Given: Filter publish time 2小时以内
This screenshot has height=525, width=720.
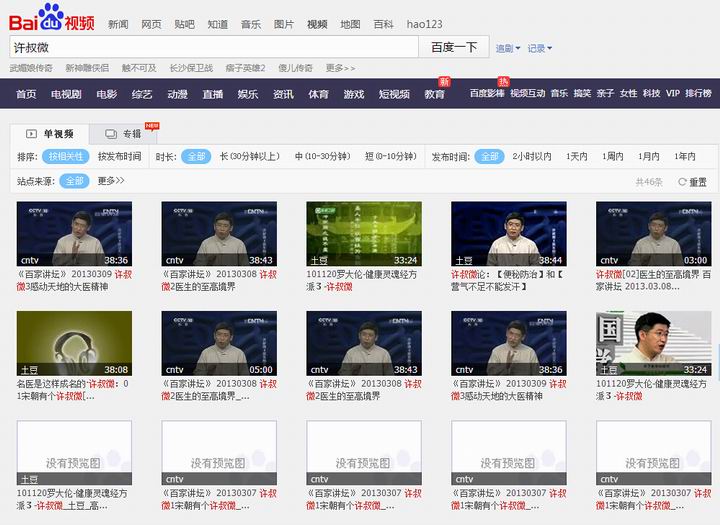Looking at the screenshot, I should point(532,157).
